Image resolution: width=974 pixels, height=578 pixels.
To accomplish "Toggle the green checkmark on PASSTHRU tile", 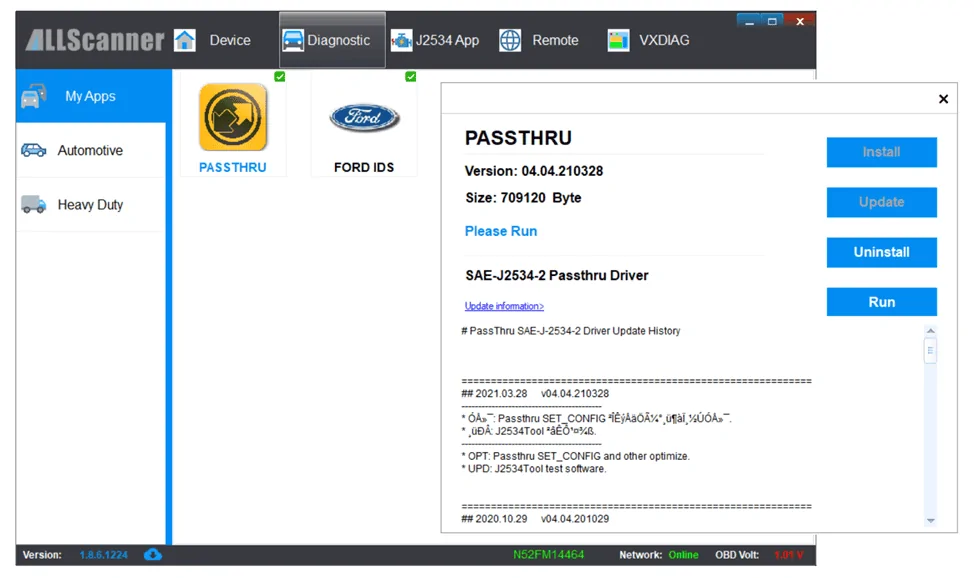I will pyautogui.click(x=280, y=76).
